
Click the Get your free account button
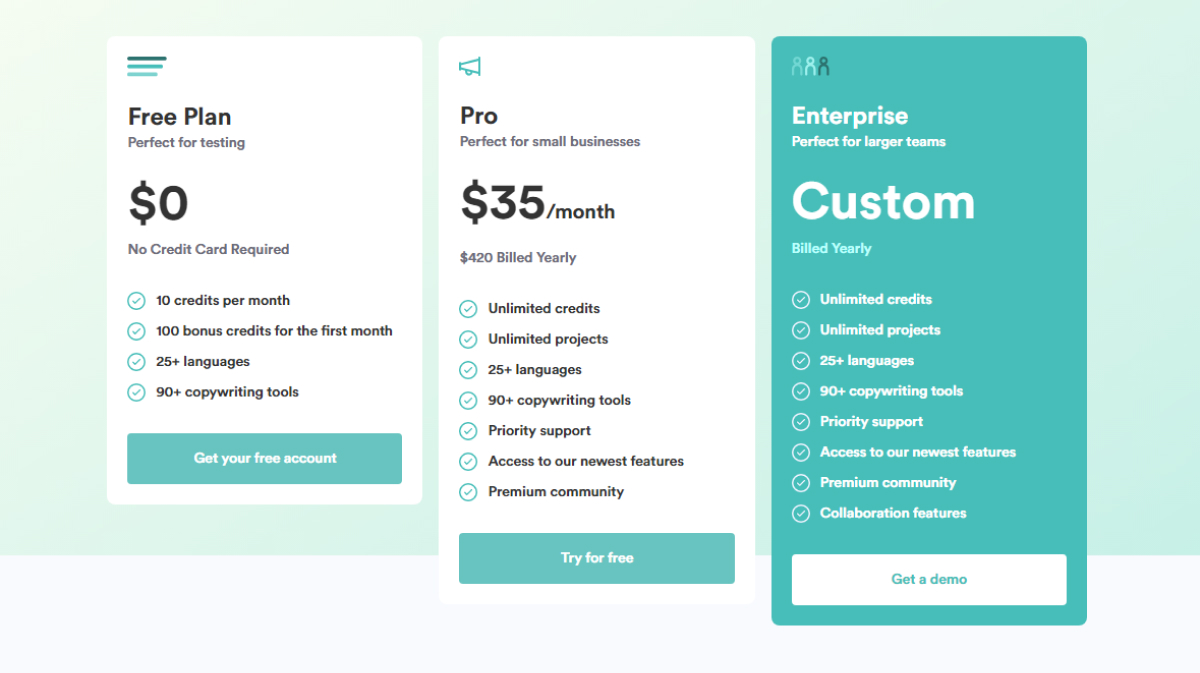click(264, 458)
